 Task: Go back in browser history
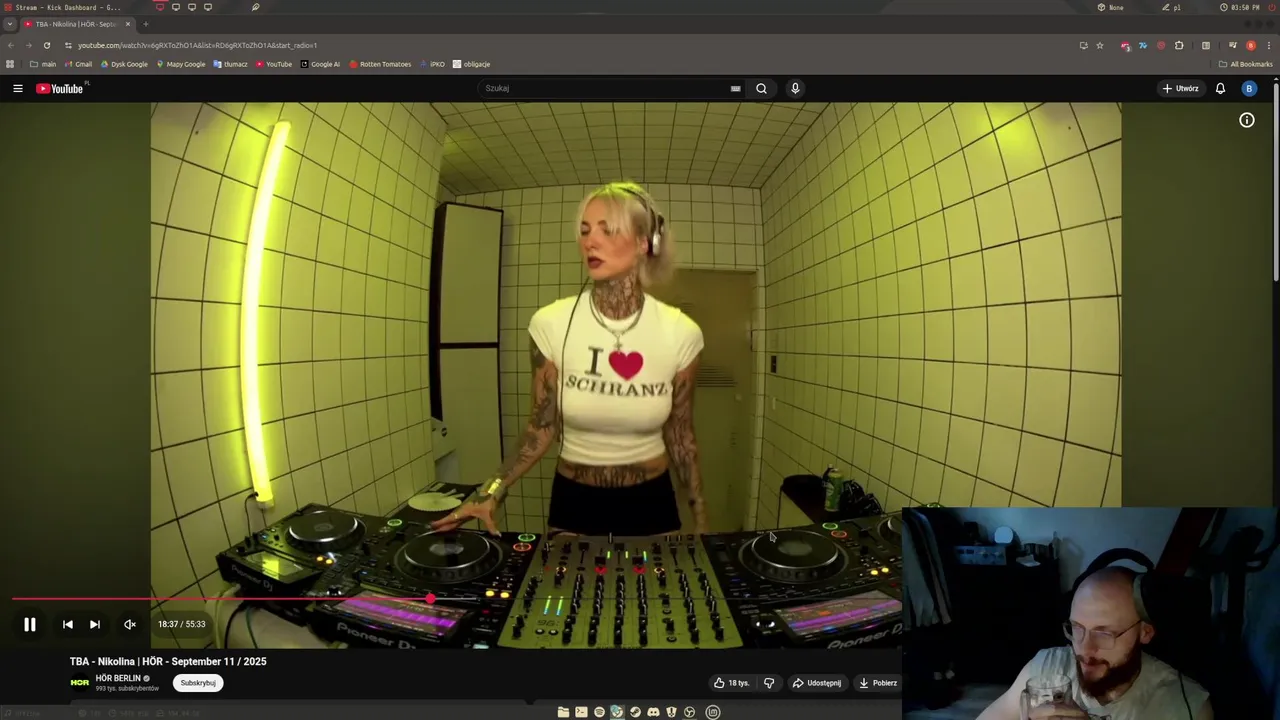[11, 45]
